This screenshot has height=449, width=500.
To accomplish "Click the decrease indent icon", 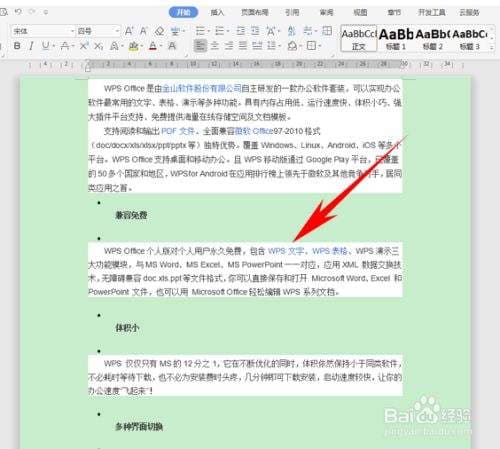I will point(240,31).
